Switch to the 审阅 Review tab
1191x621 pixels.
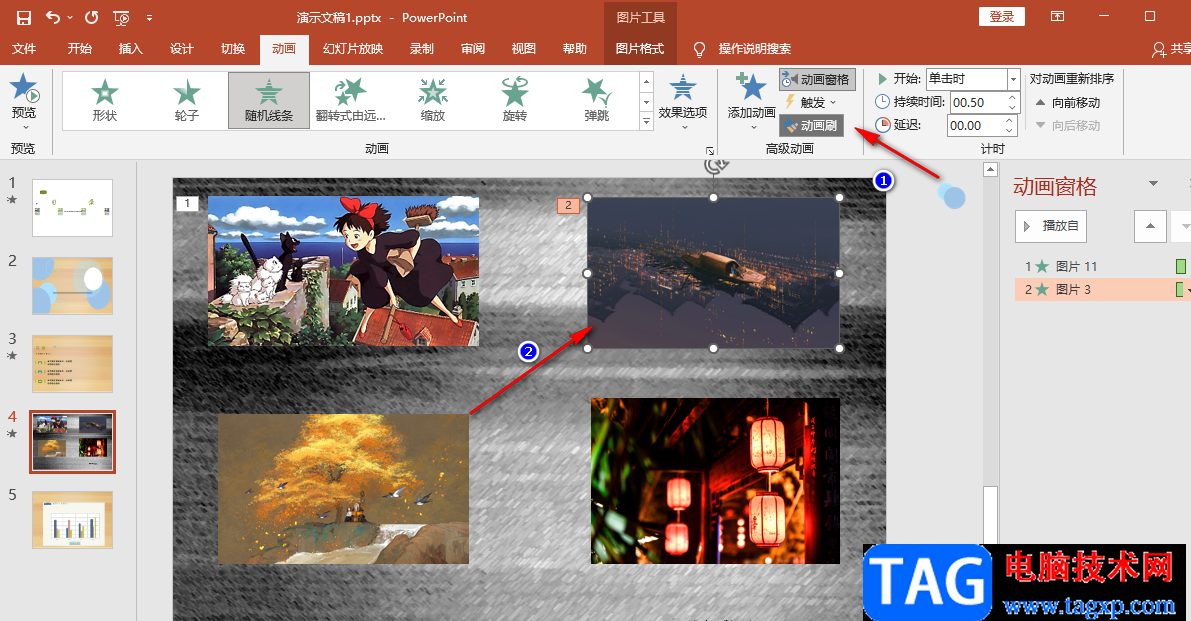[x=472, y=49]
